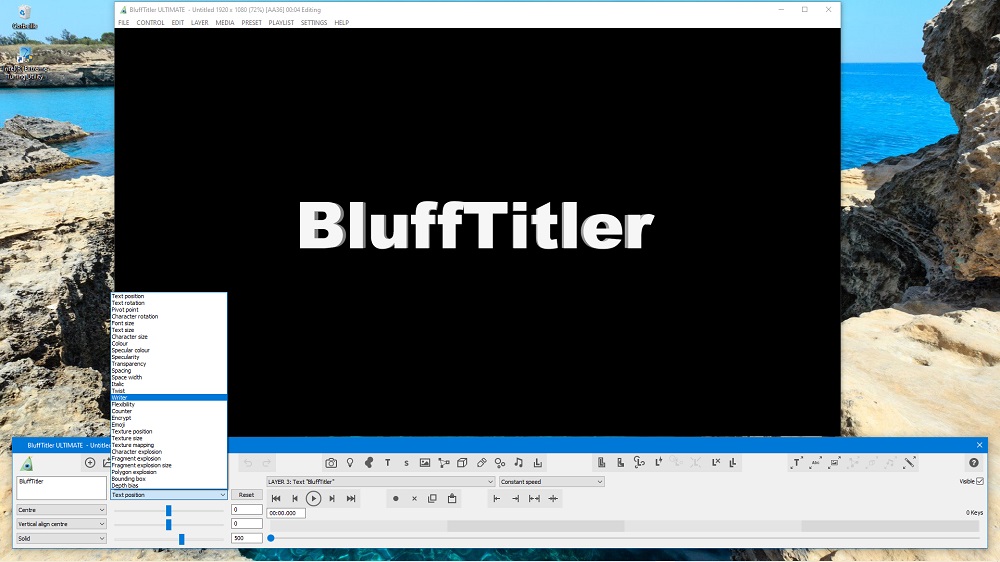
Task: Open the Vertical align centre dropdown
Action: [61, 524]
